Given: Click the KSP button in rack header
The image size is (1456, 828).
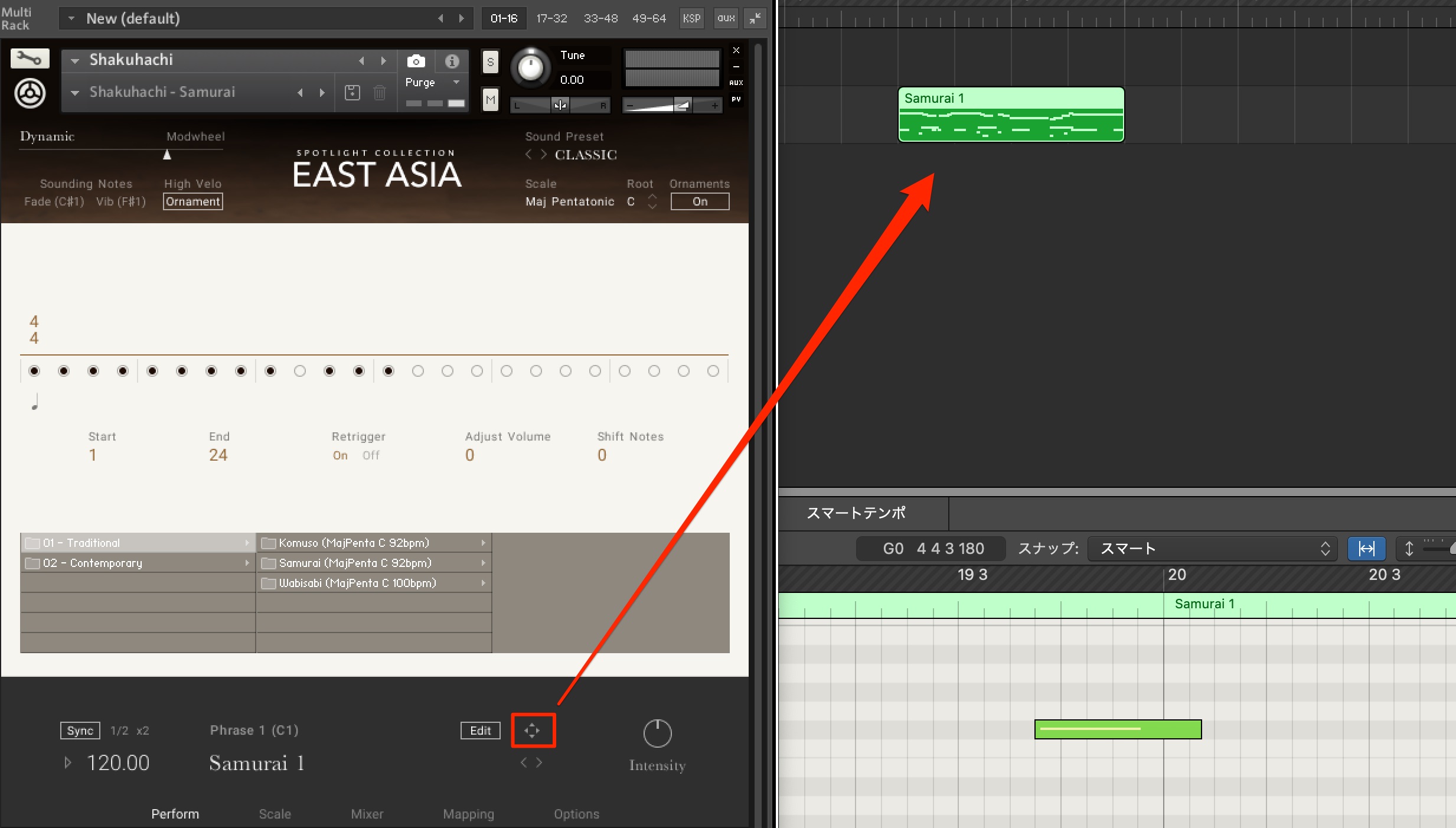Looking at the screenshot, I should coord(691,18).
